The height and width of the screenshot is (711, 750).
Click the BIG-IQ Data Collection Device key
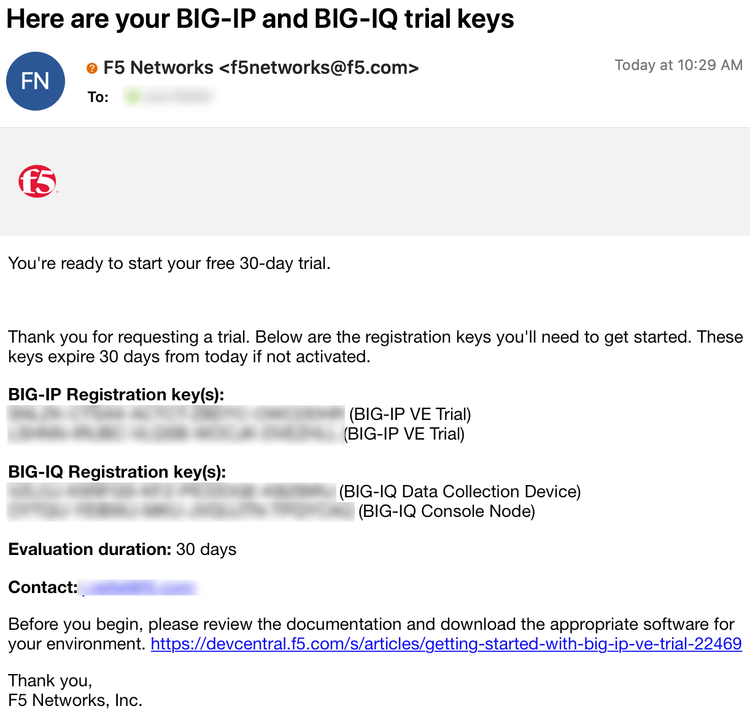point(171,492)
